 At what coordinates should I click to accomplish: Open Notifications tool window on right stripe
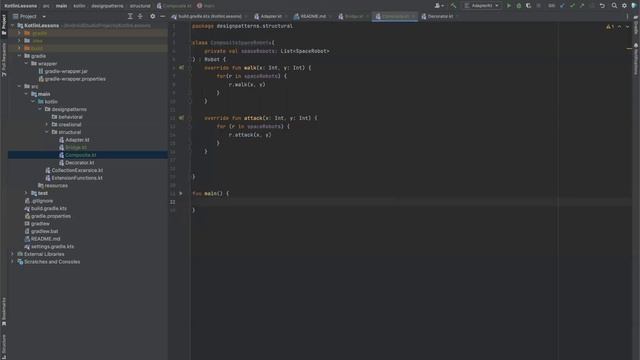(636, 59)
